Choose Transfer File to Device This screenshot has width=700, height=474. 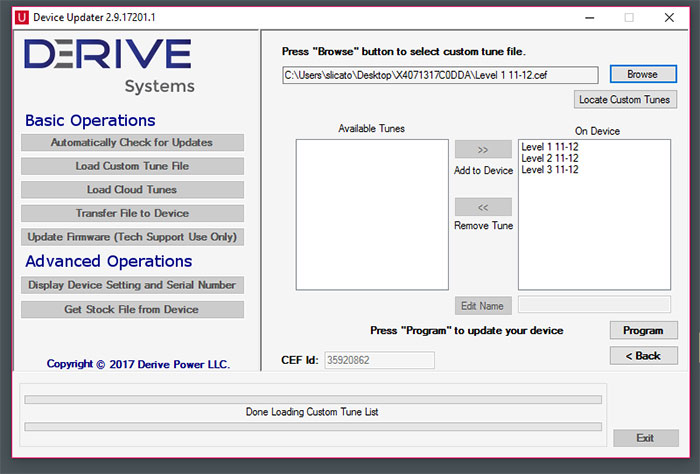(132, 213)
